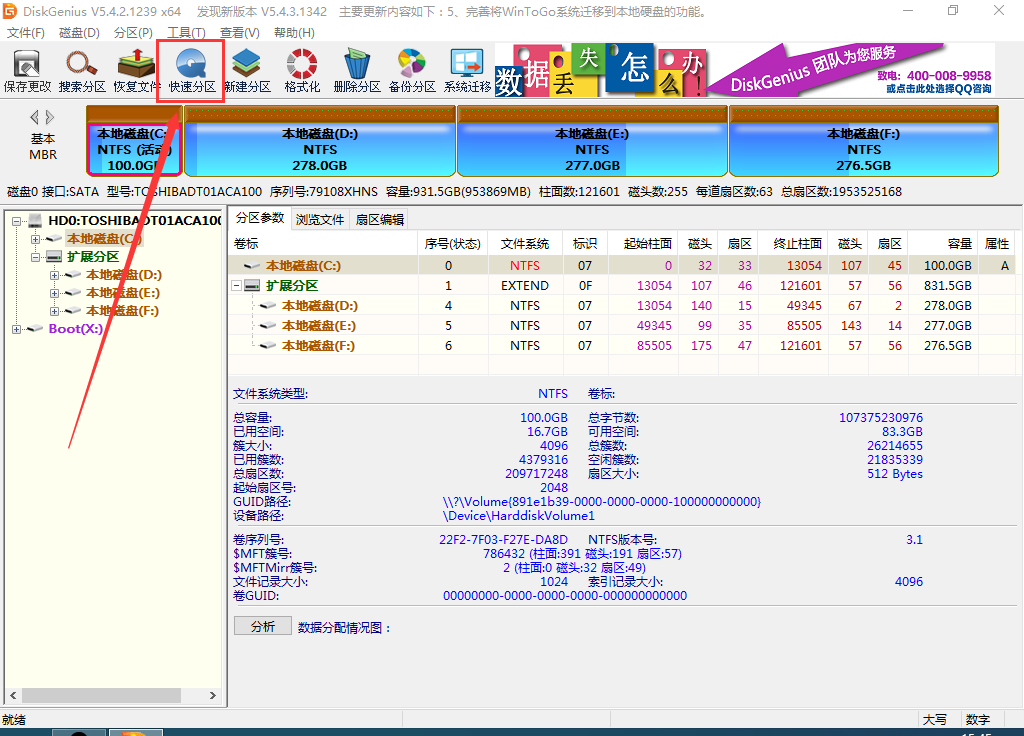Collapse 扩展分区 node in the tree
The image size is (1024, 736).
(35, 257)
